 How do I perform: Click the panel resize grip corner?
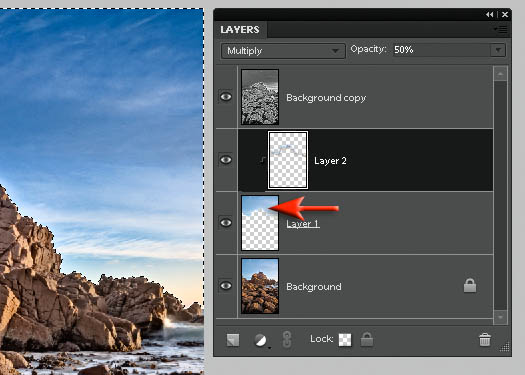coord(505,347)
